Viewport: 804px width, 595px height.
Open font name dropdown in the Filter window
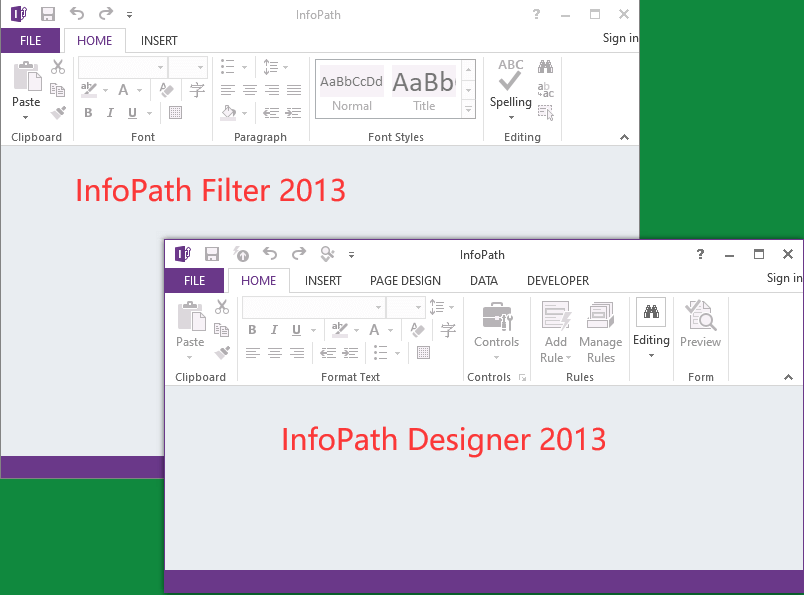coord(160,67)
